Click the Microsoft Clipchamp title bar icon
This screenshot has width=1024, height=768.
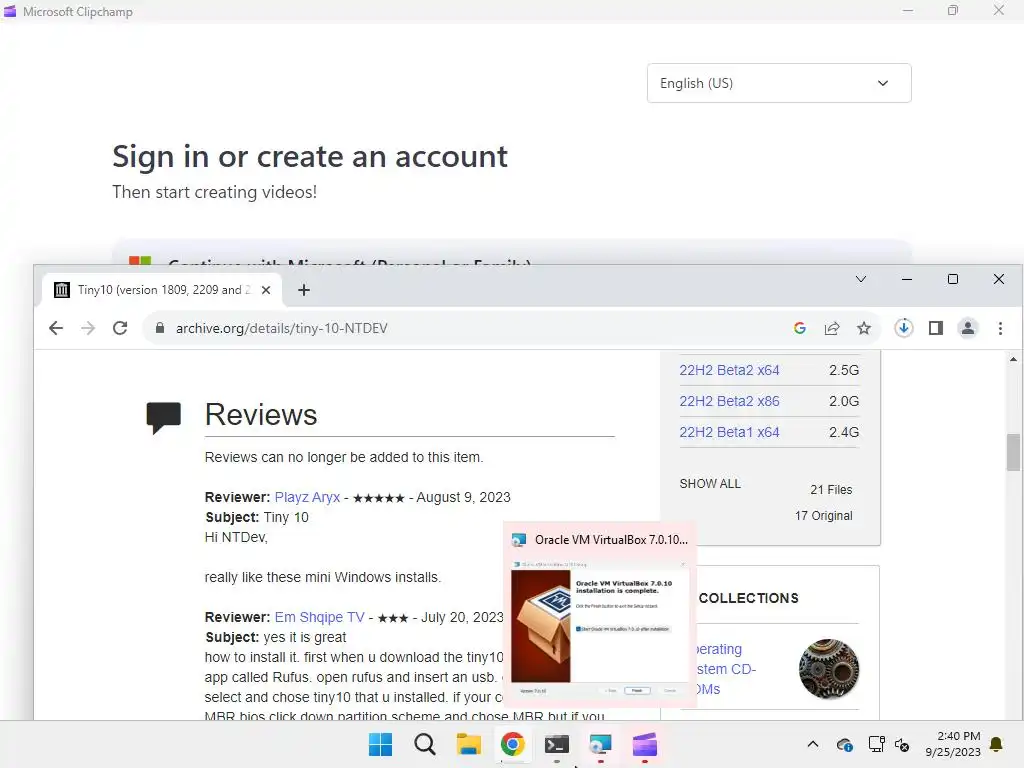pyautogui.click(x=10, y=11)
